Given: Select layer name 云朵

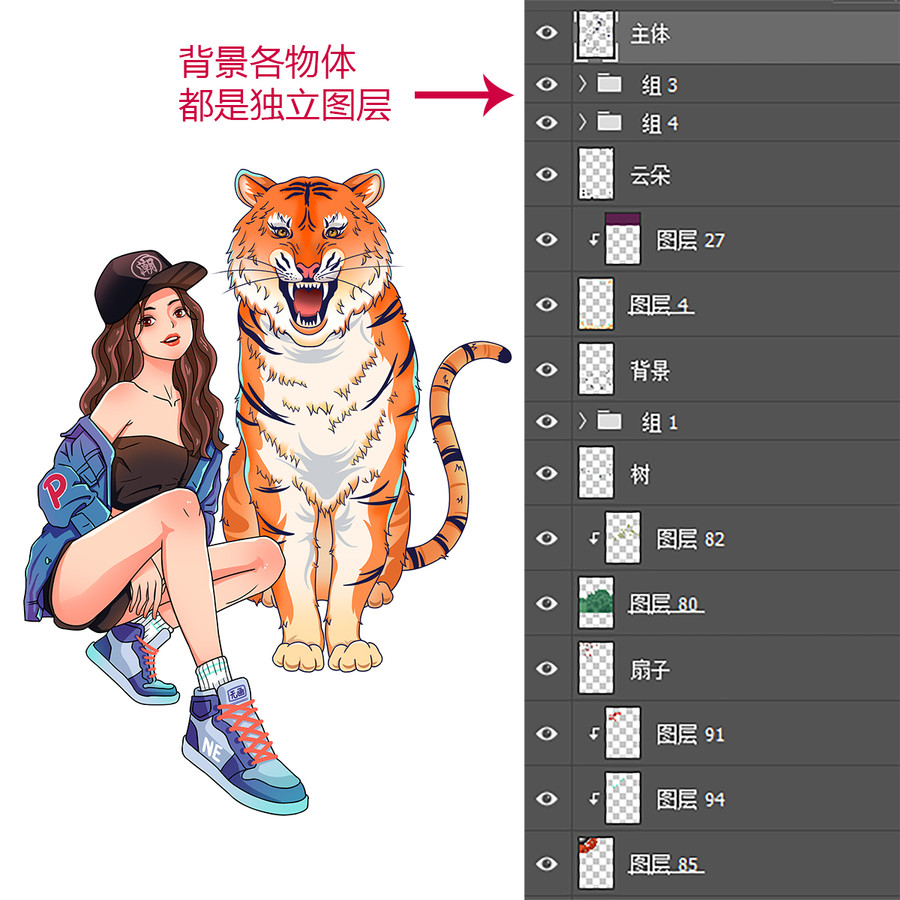Looking at the screenshot, I should (x=650, y=175).
